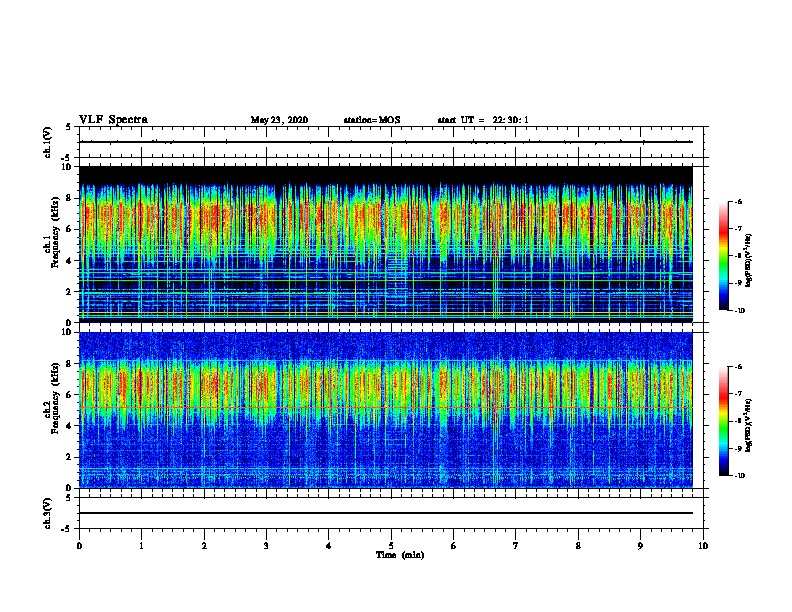Click the -7 label on ch.2 color scale
792x612 pixels.
coord(738,394)
